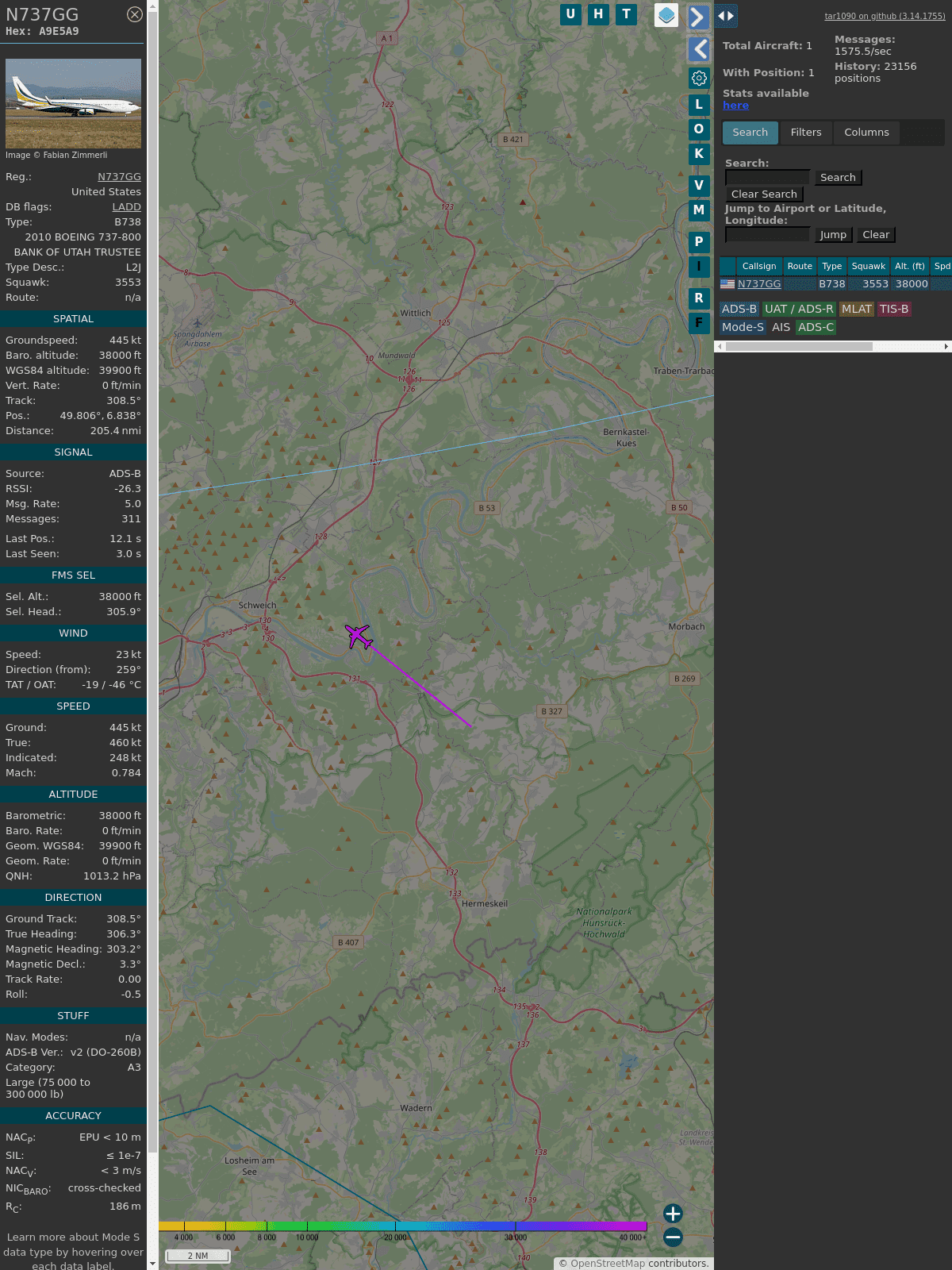Select the N737GG callsign in the table
Screen dimensions: 952x1270
click(759, 284)
